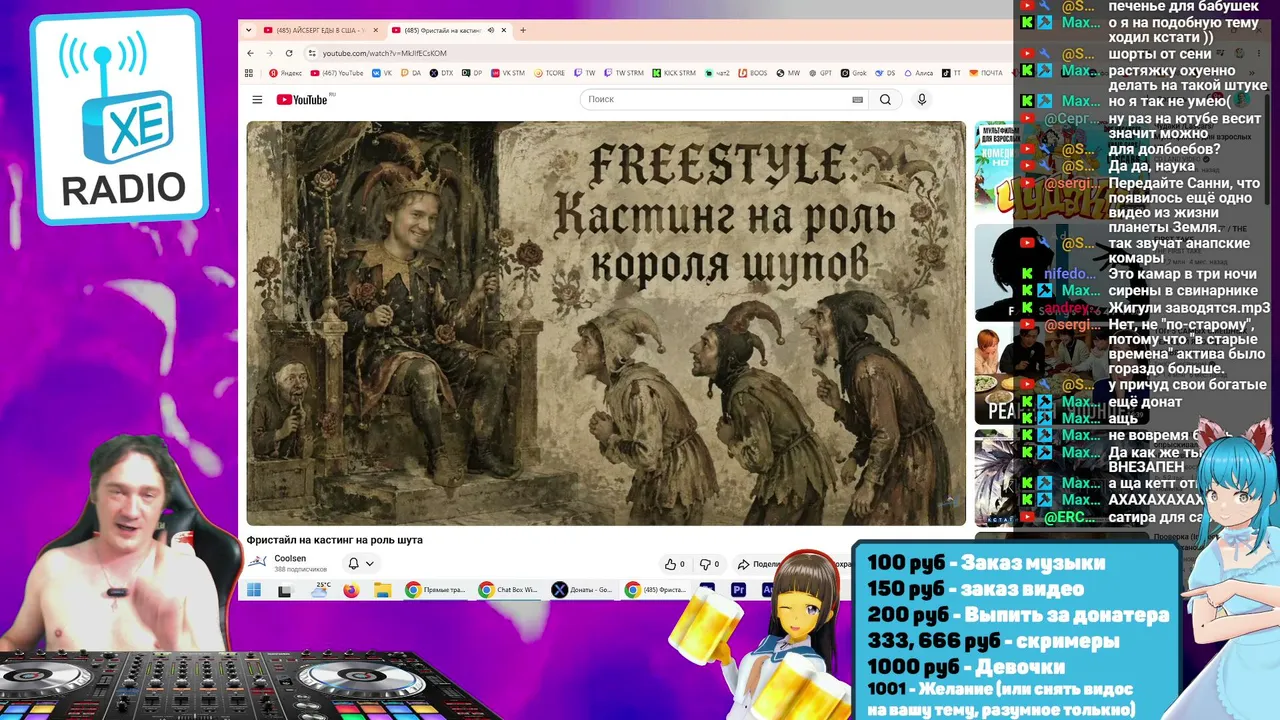Image resolution: width=1280 pixels, height=720 pixels.
Task: Open the Grok bookmark
Action: coord(853,73)
